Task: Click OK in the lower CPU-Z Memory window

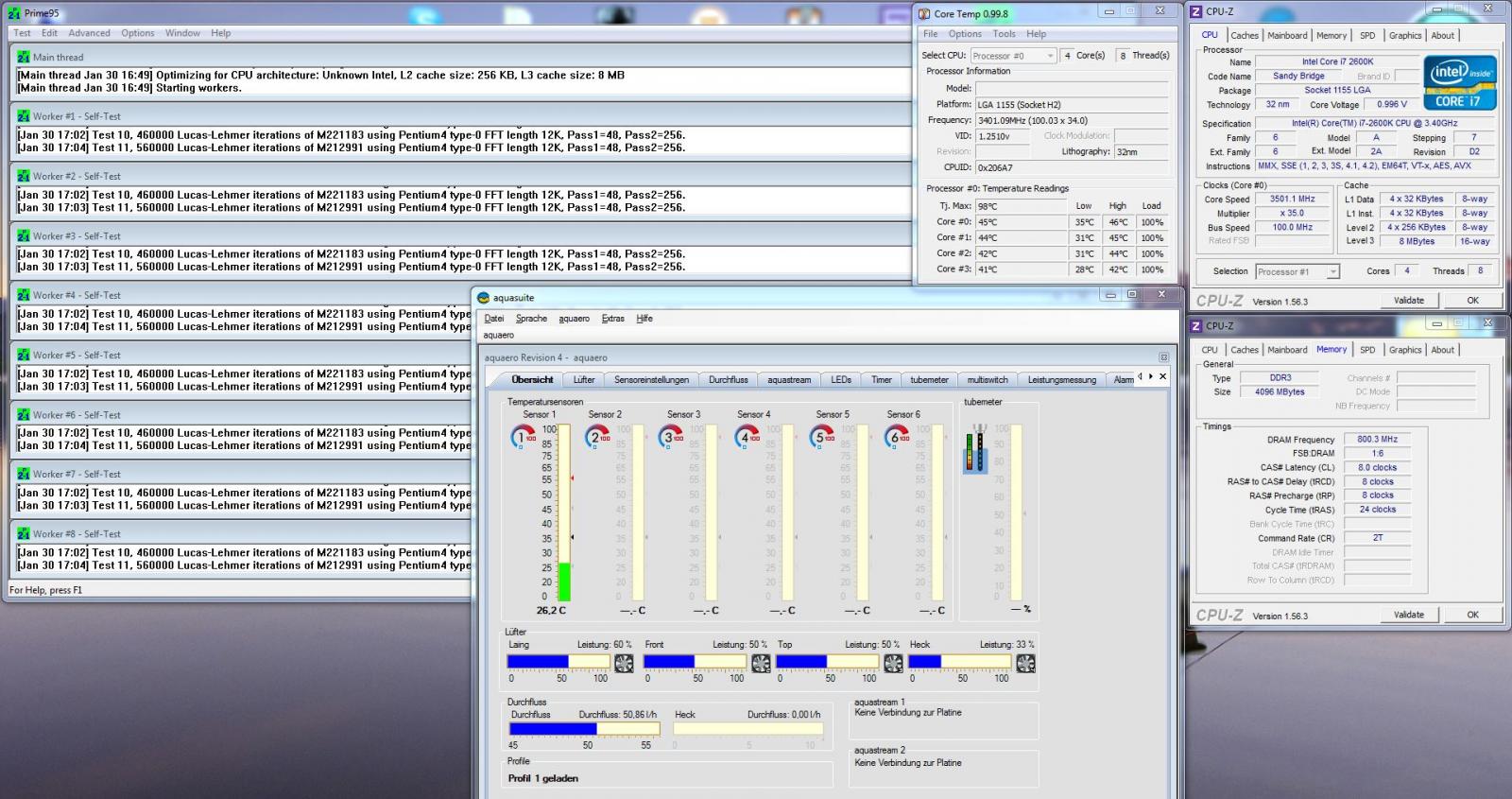Action: click(1472, 615)
